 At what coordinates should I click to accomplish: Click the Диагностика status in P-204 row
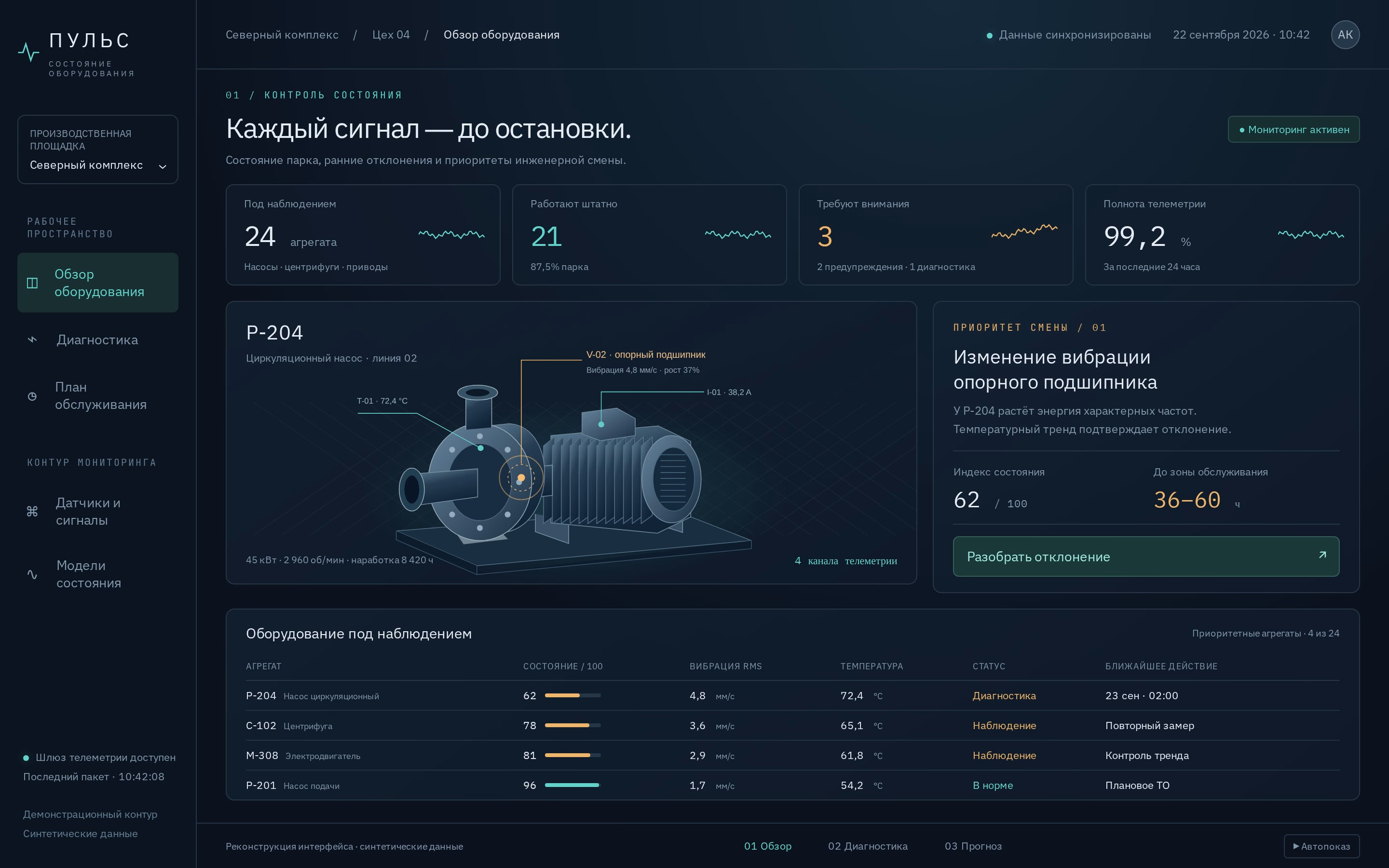[1004, 696]
